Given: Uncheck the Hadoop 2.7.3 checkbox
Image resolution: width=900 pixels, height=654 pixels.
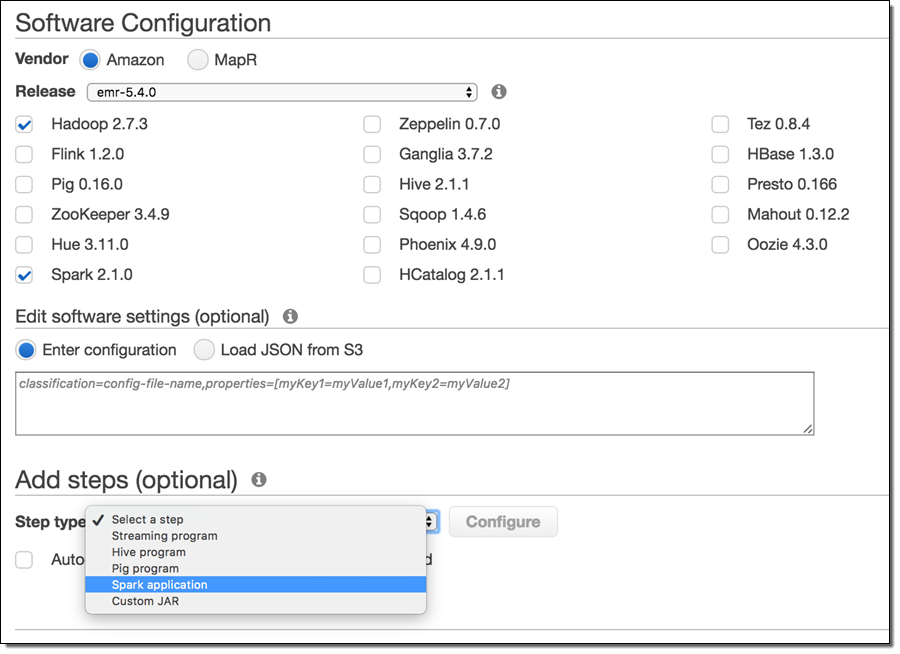Looking at the screenshot, I should tap(25, 125).
